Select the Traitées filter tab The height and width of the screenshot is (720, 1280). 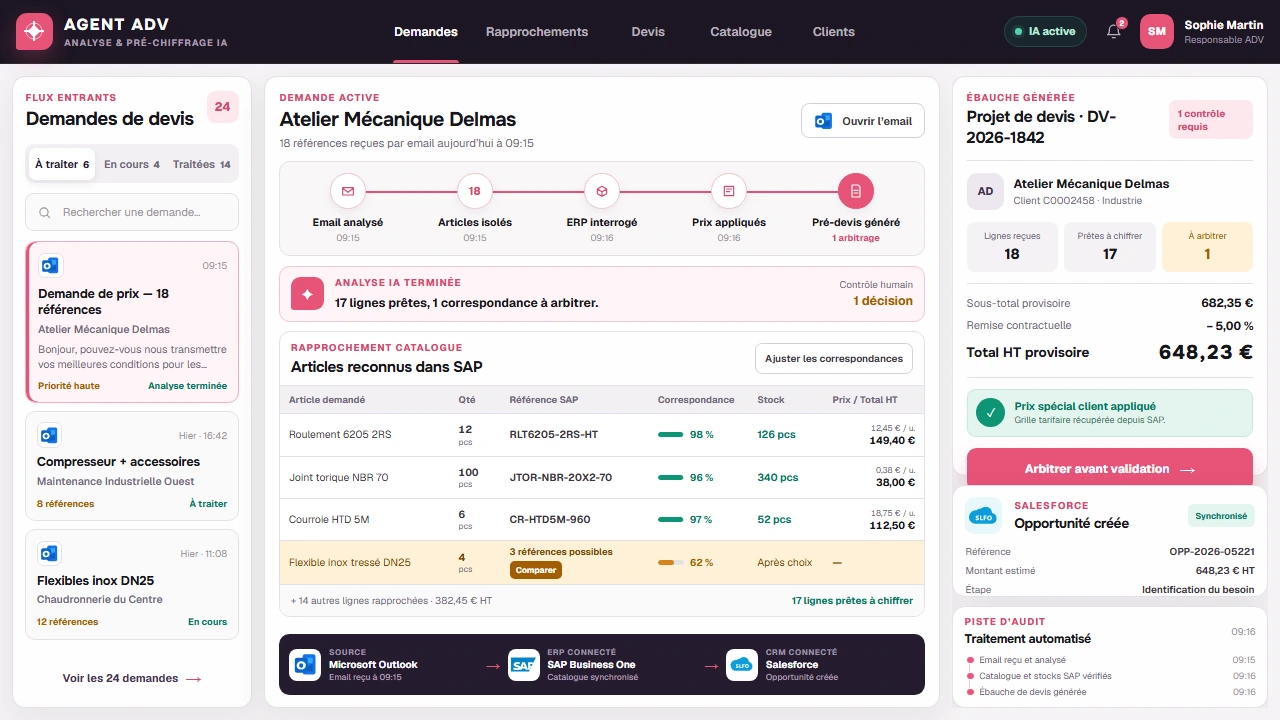202,164
